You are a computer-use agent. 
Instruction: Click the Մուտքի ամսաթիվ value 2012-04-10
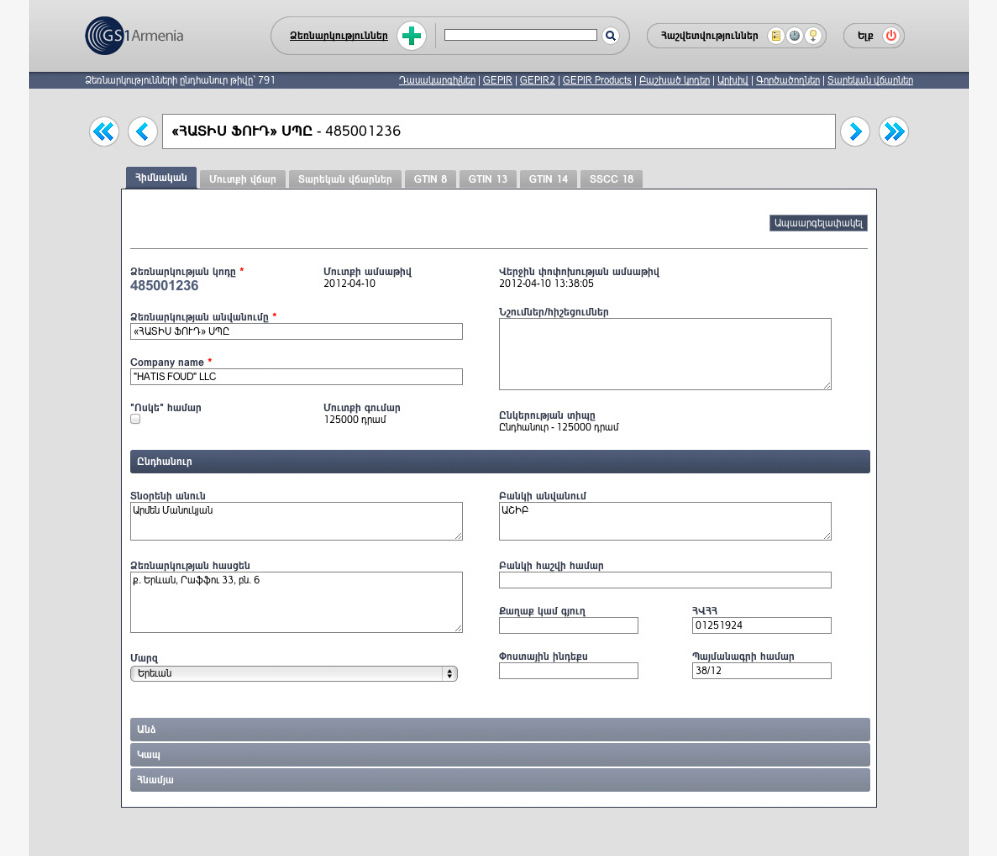349,284
